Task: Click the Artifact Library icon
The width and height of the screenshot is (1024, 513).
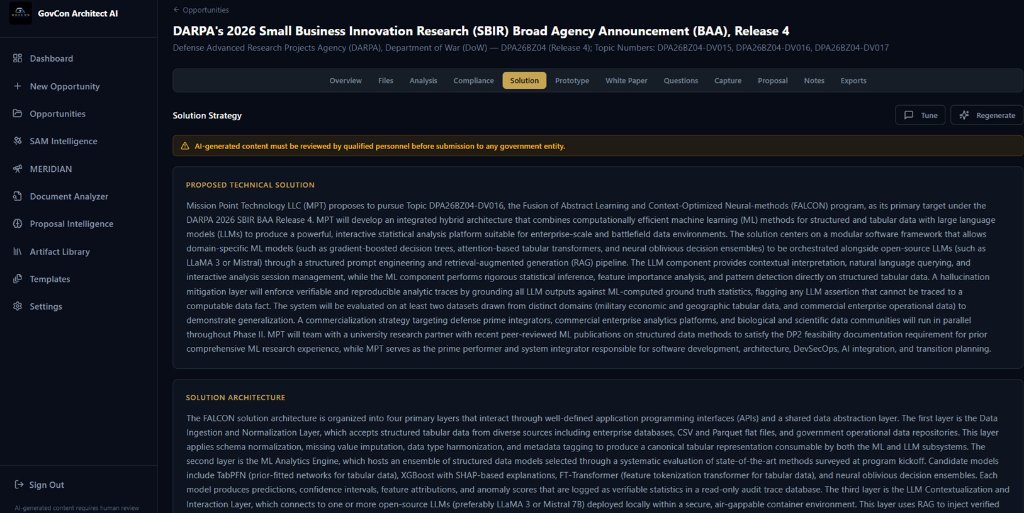Action: pos(18,251)
